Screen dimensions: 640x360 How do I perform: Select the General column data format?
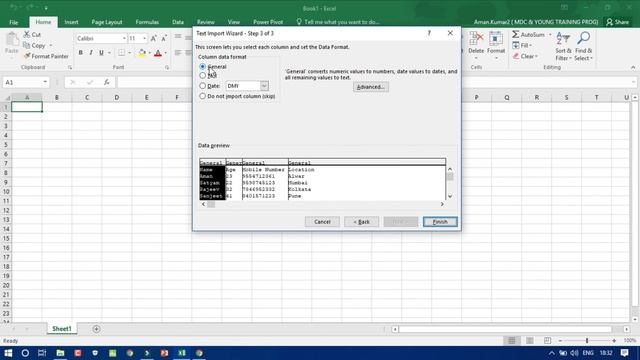tap(202, 67)
